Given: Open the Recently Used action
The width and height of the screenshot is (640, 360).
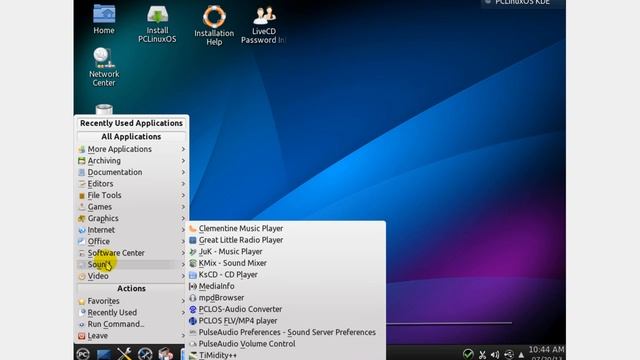Looking at the screenshot, I should (131, 313).
